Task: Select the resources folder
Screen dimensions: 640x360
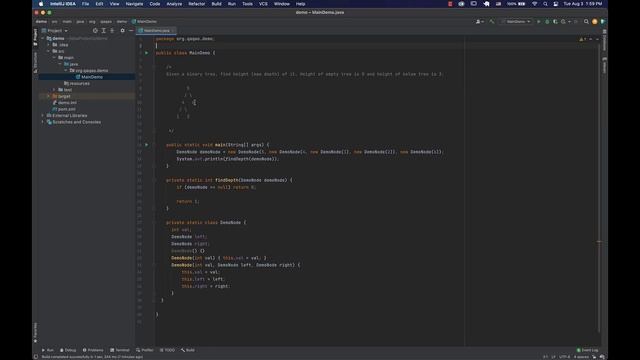Action: pos(77,83)
